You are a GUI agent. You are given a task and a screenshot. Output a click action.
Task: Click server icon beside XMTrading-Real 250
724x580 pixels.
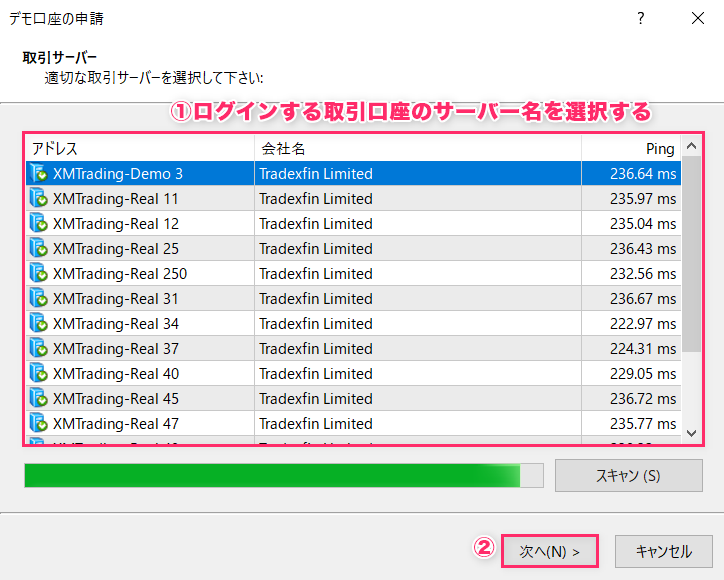click(x=38, y=273)
